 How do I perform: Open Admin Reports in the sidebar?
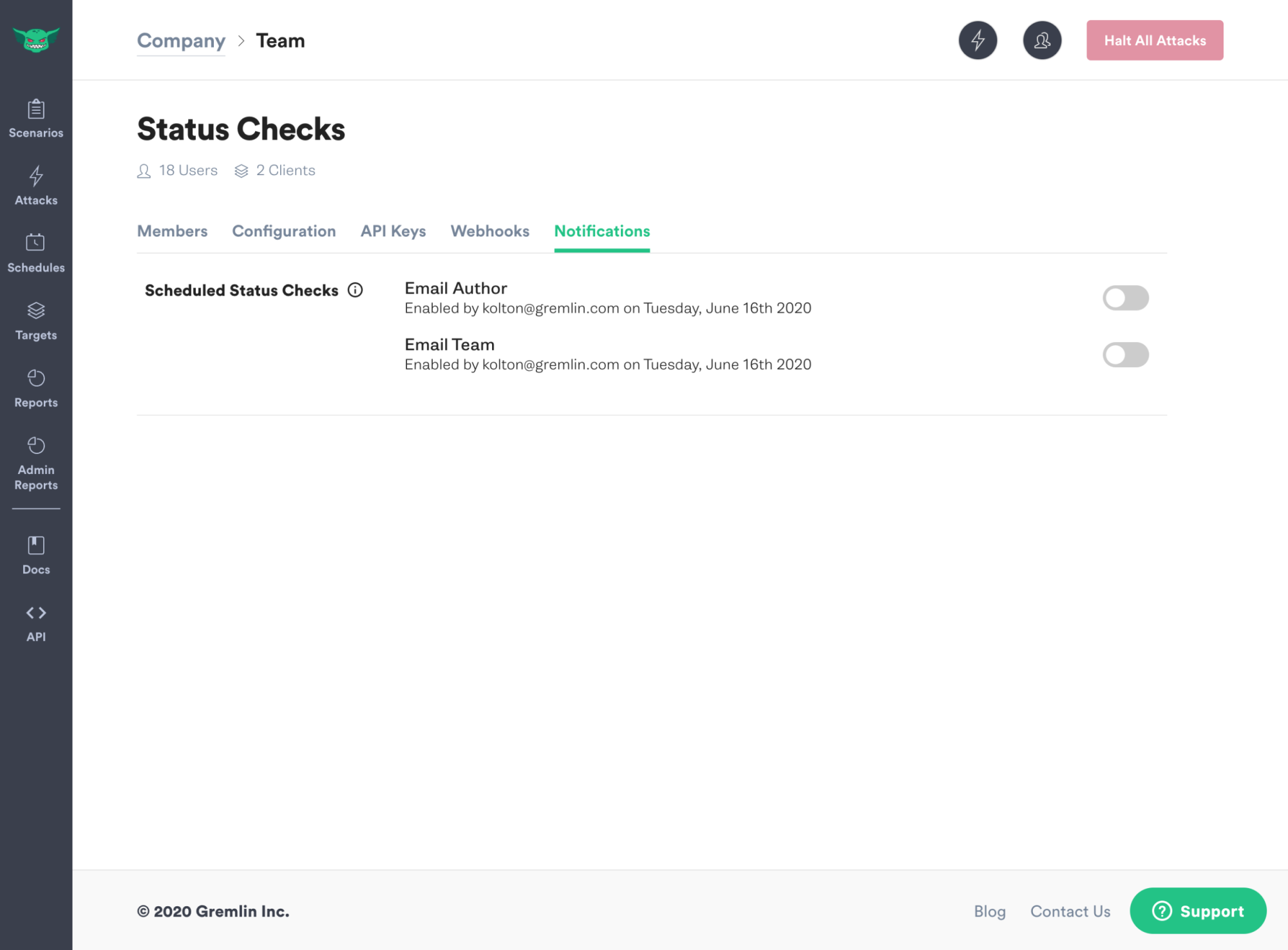[36, 464]
